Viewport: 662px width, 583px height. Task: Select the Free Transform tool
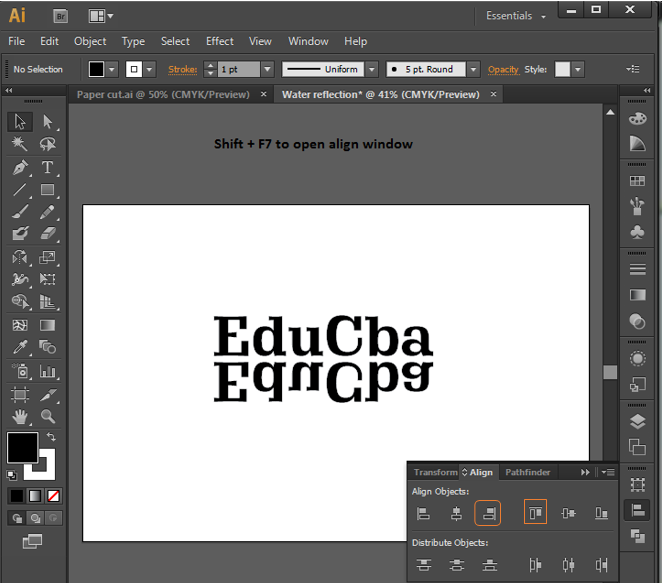[48, 279]
